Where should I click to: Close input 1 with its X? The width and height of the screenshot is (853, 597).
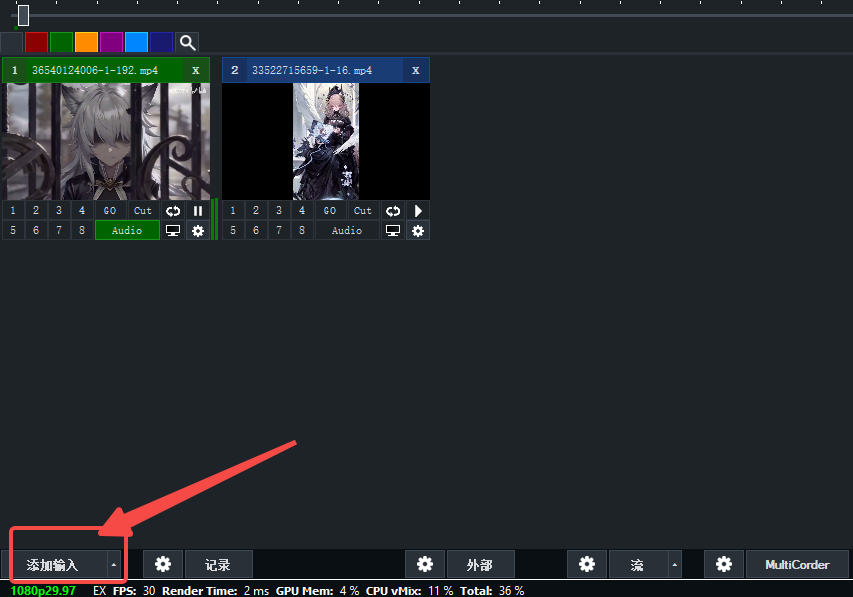pyautogui.click(x=196, y=70)
